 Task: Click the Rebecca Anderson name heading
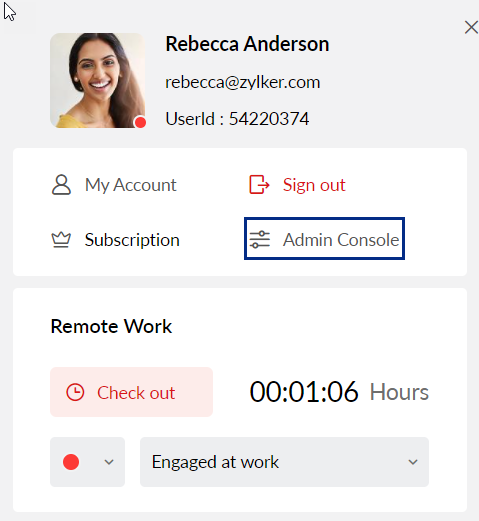[x=247, y=44]
